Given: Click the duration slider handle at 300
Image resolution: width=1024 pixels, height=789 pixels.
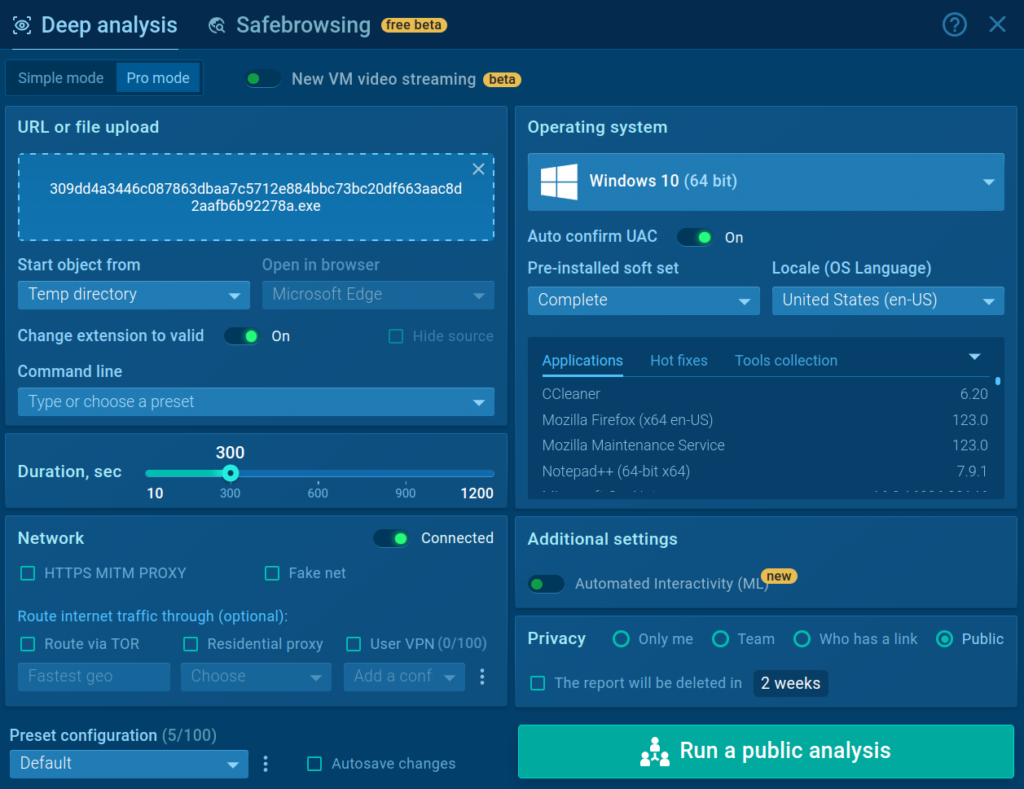Looking at the screenshot, I should point(230,473).
